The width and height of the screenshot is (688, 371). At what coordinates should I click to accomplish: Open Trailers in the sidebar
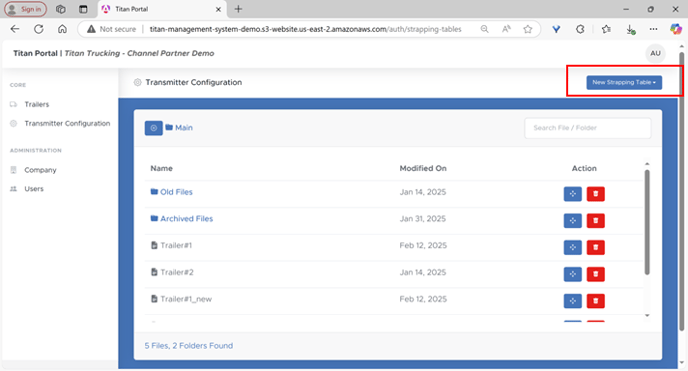pos(36,104)
